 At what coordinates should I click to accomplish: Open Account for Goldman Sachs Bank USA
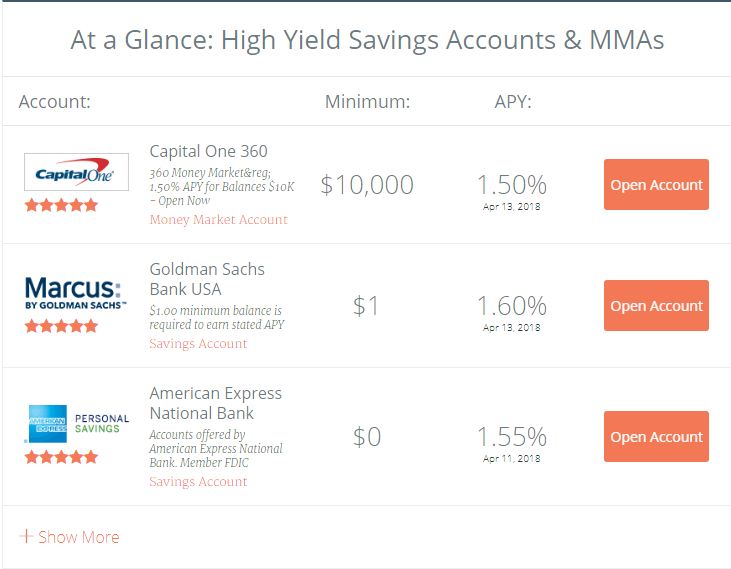point(656,306)
